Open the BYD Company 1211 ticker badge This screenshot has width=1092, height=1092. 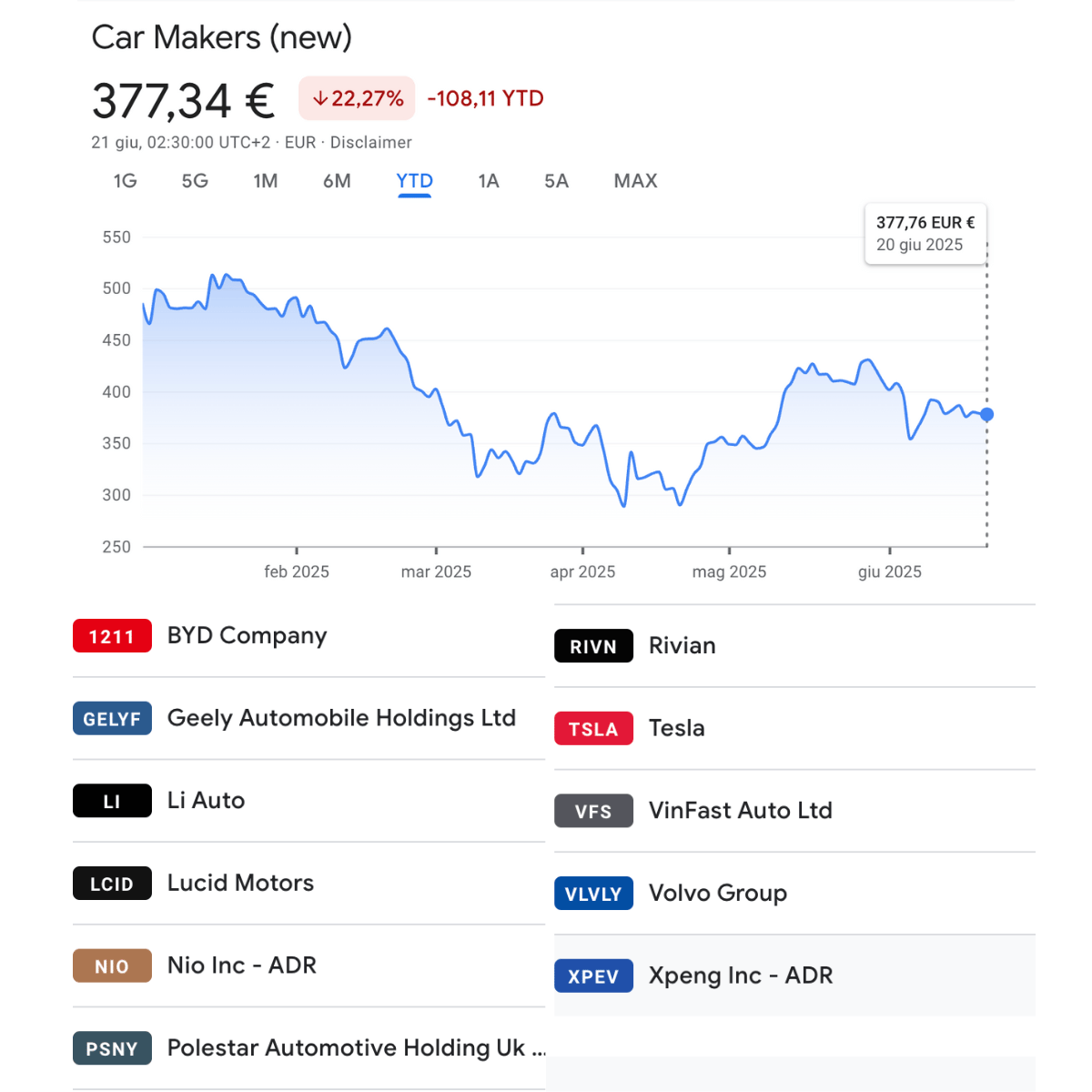coord(112,636)
